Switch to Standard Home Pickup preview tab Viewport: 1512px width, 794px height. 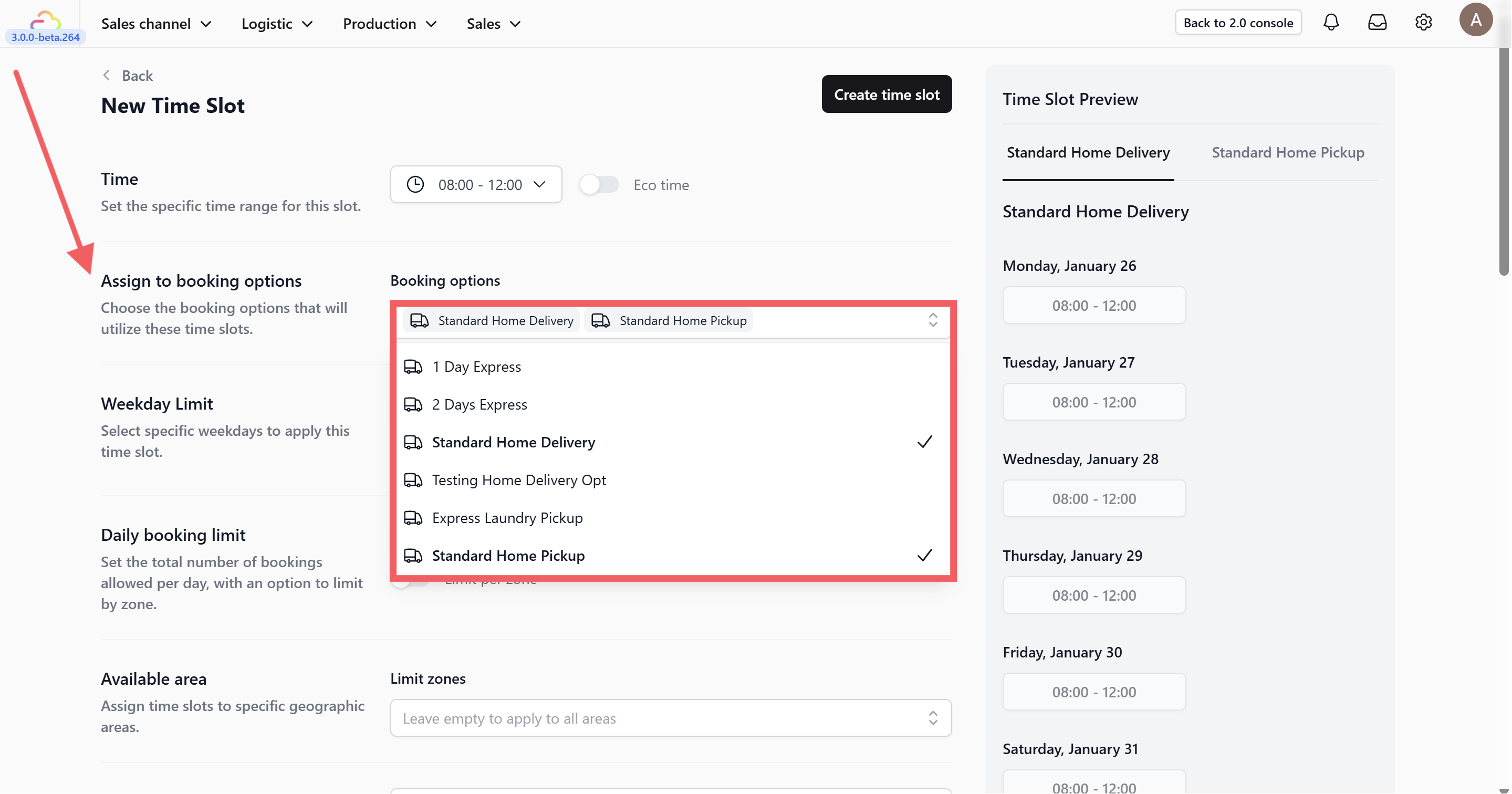1287,153
